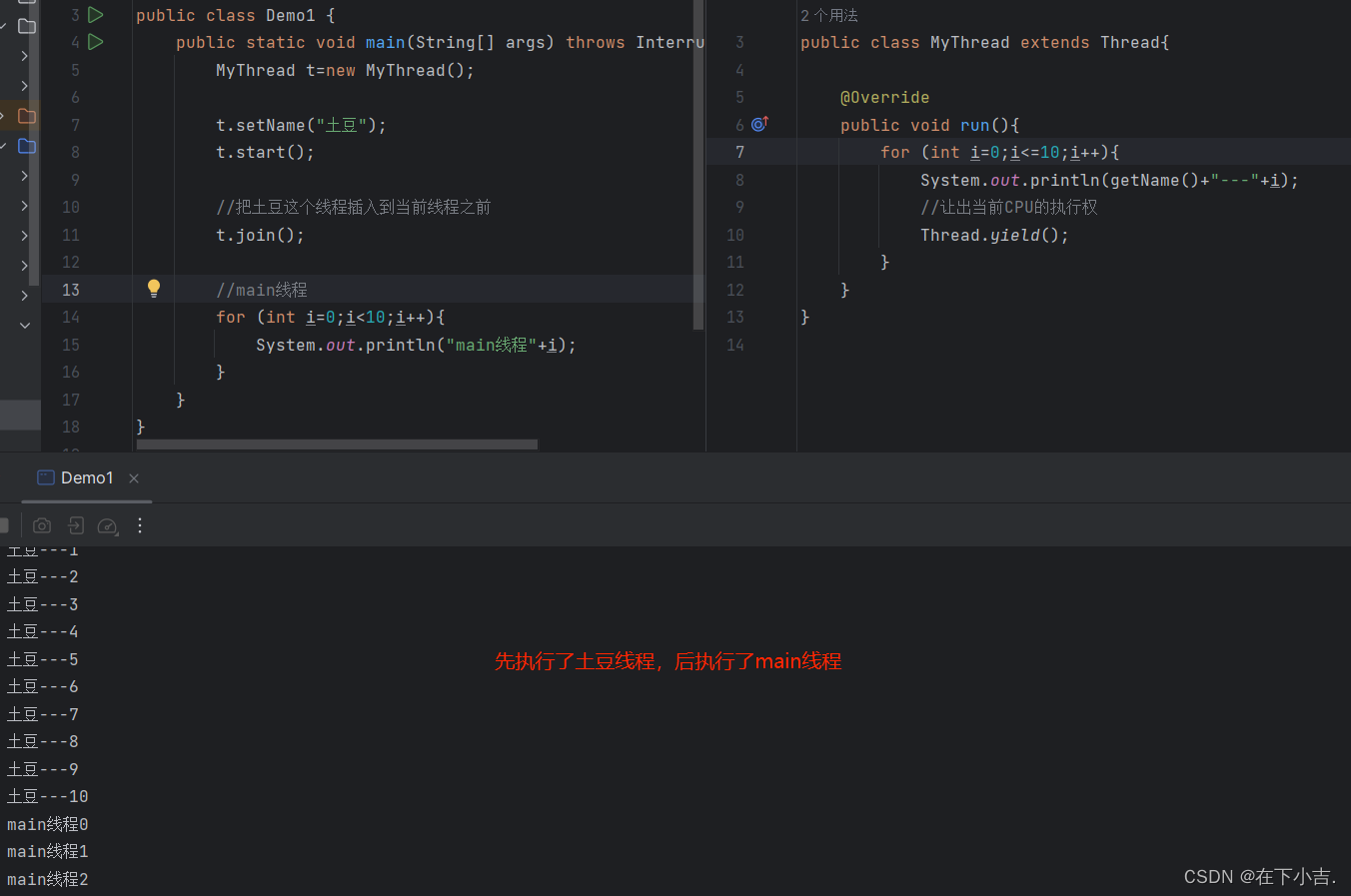Click the Demo1 for loop with i<10

tap(330, 317)
